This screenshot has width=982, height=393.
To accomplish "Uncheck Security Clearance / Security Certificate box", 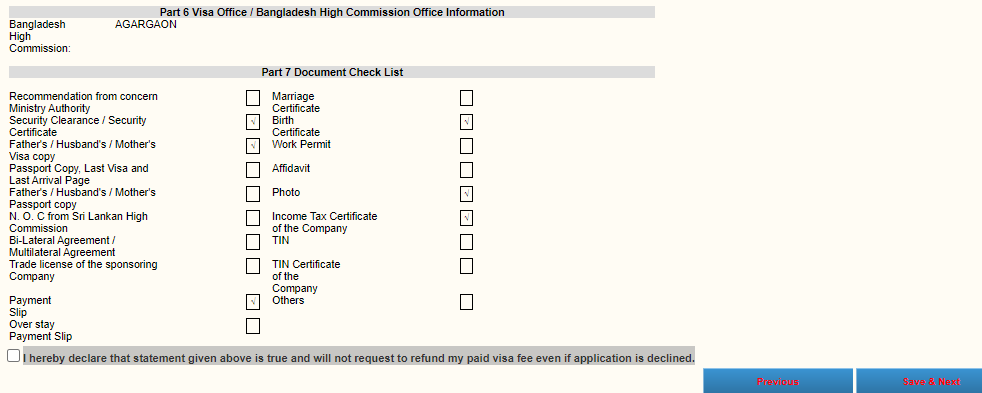I will (x=253, y=122).
